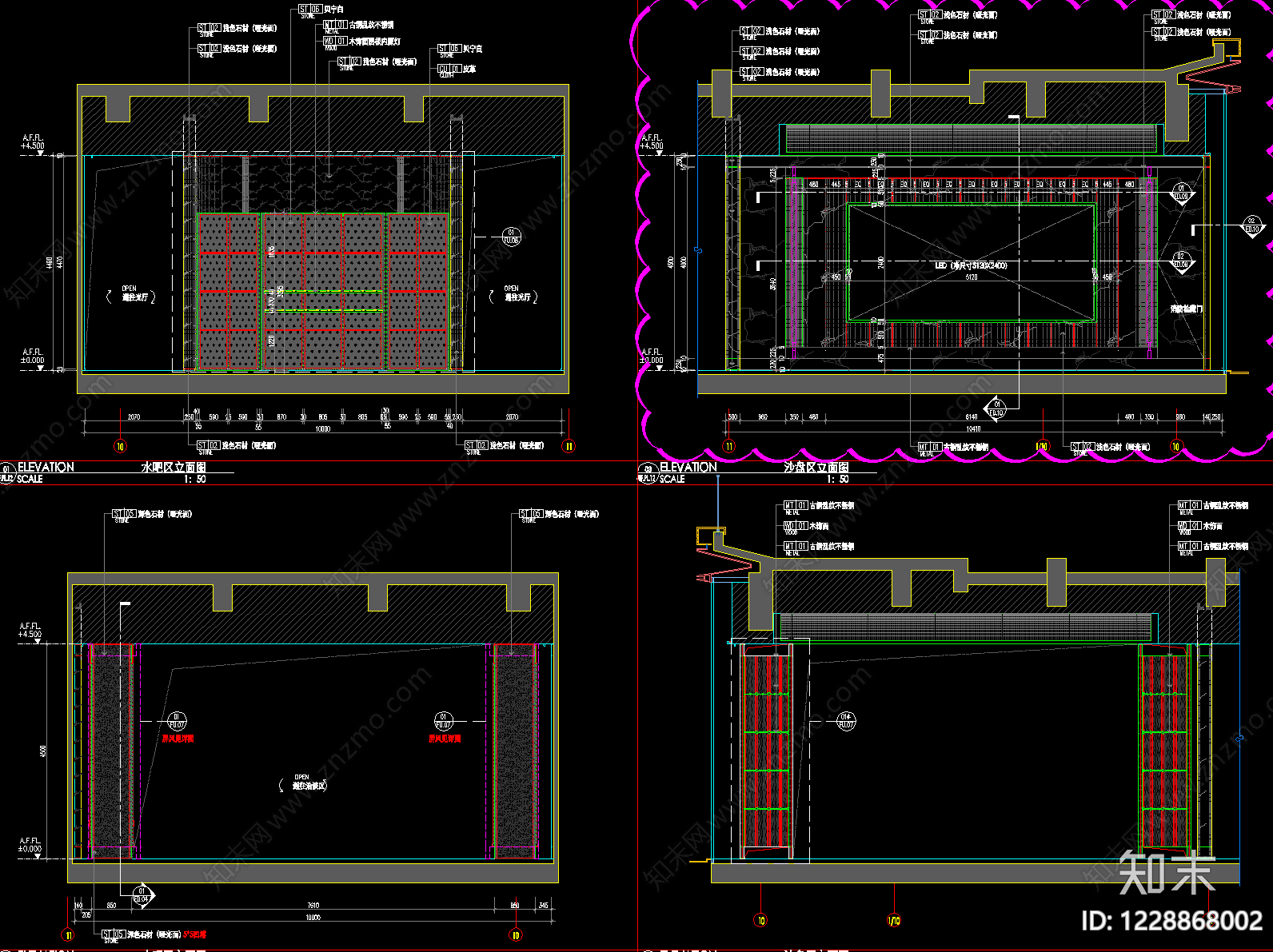The image size is (1273, 952).
Task: Click the 水吧区立面图 elevation title
Action: point(174,468)
